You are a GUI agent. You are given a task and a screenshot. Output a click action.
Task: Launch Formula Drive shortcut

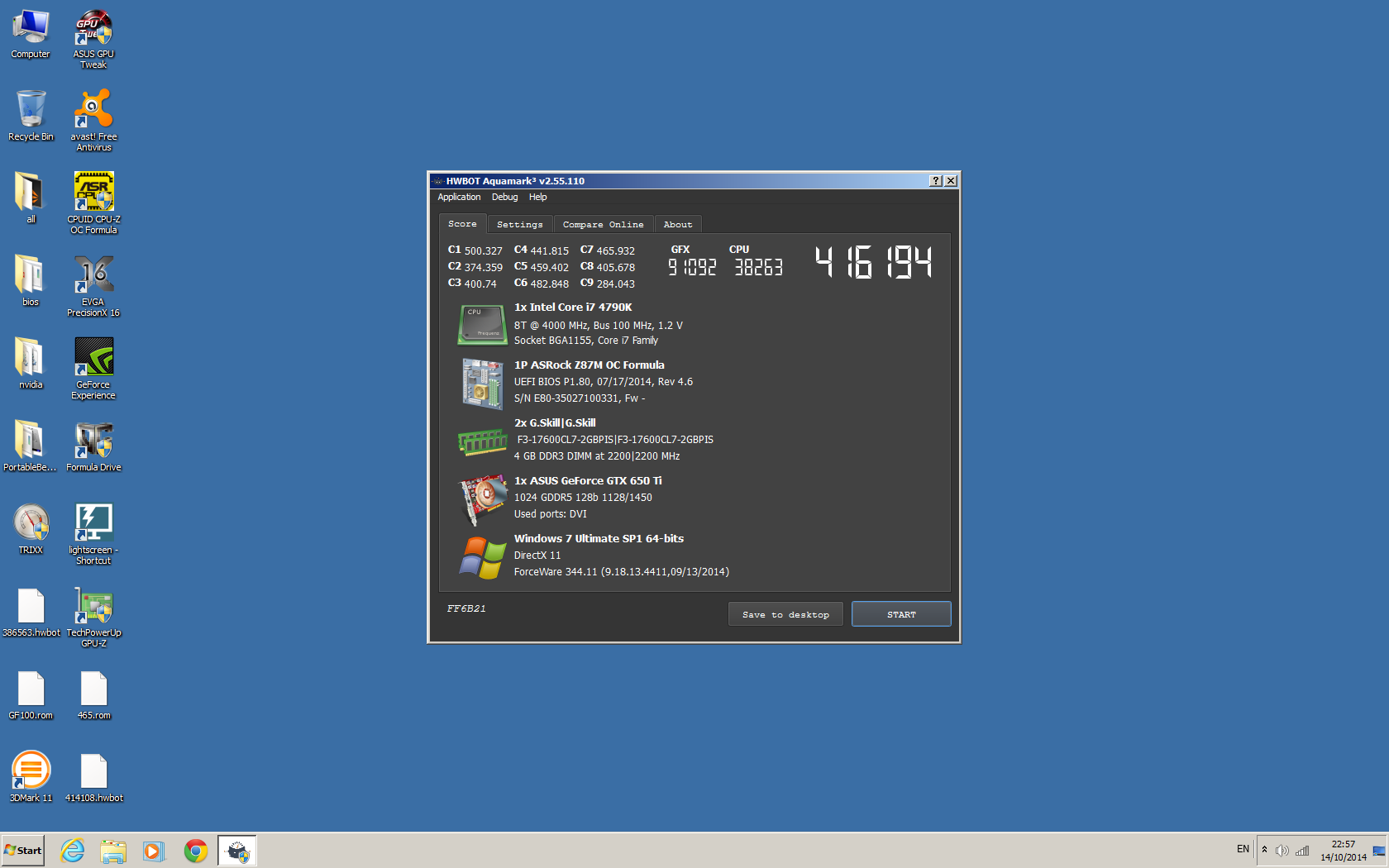[93, 446]
